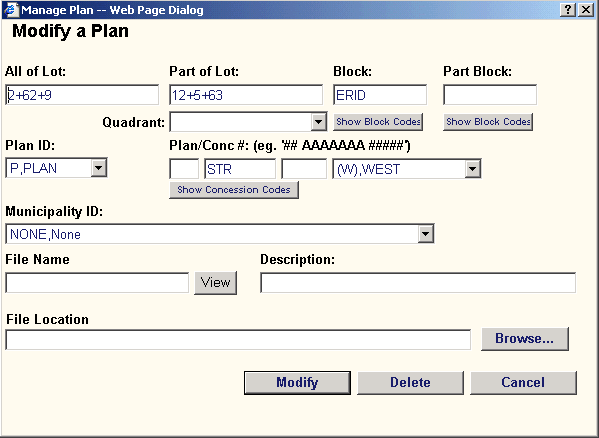This screenshot has width=599, height=438.
Task: Click Show Concession Codes button
Action: 234,190
